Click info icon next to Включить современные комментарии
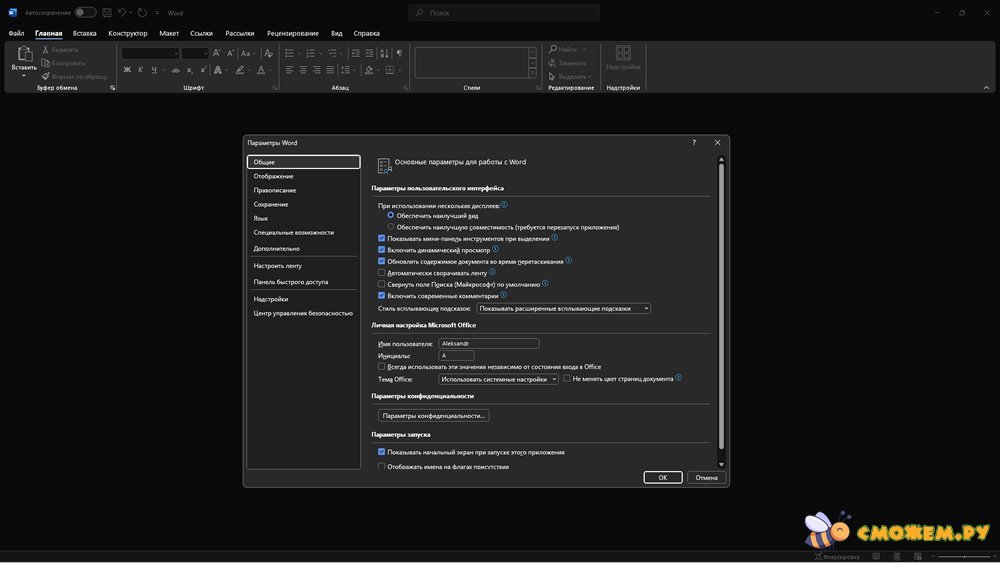 pos(504,295)
